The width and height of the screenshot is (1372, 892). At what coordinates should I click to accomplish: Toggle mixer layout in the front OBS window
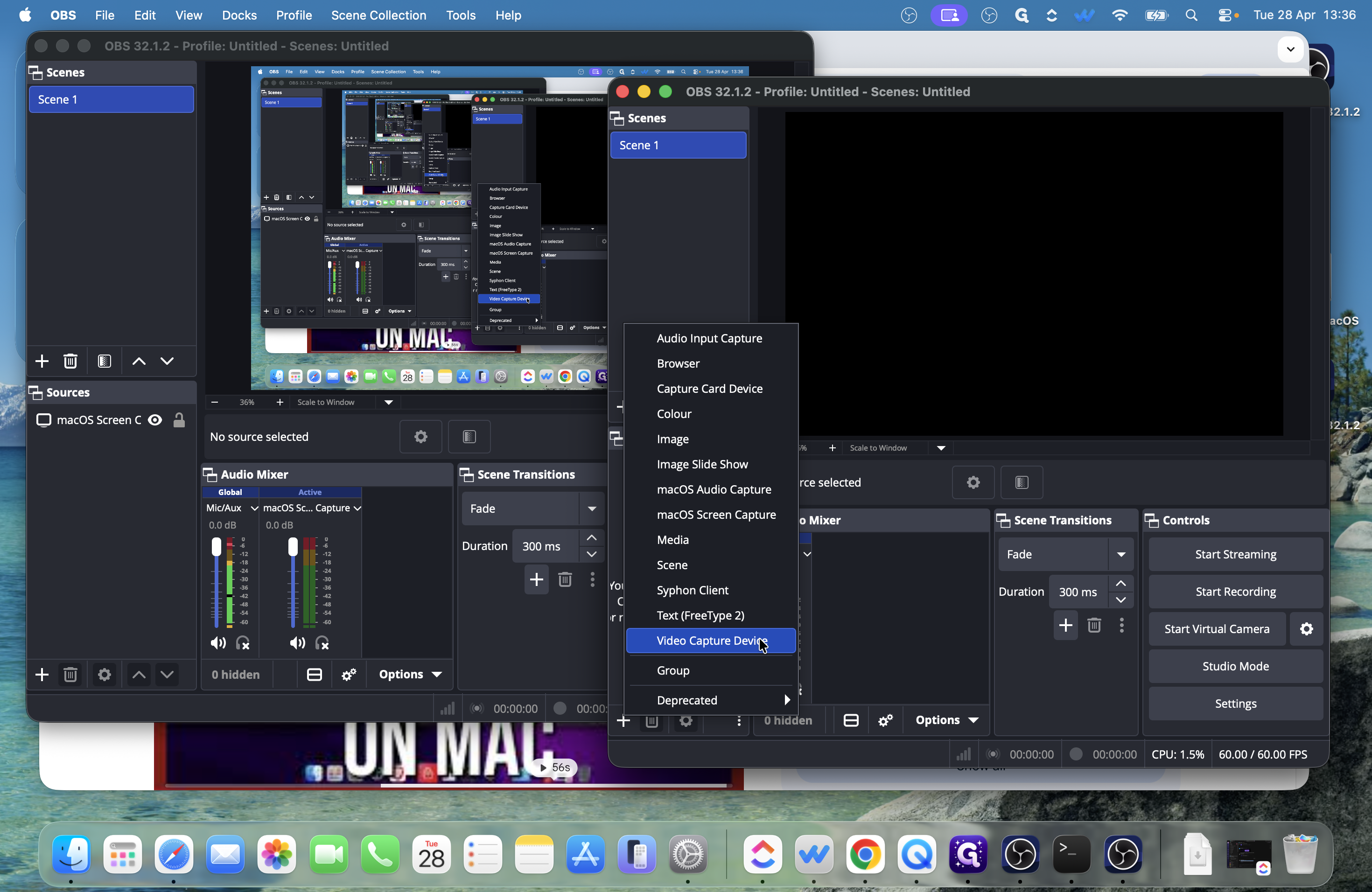pyautogui.click(x=851, y=720)
